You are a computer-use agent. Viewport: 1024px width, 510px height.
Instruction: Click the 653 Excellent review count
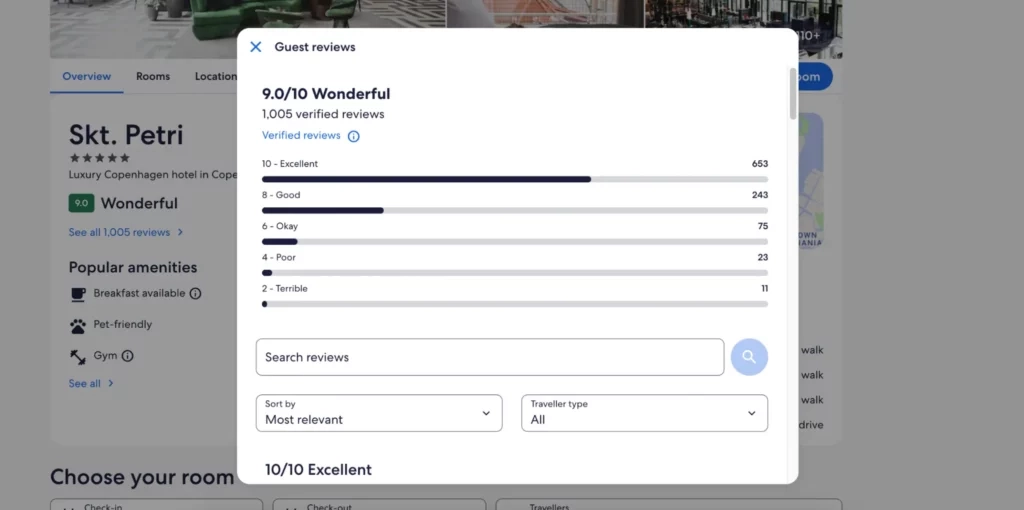(760, 164)
